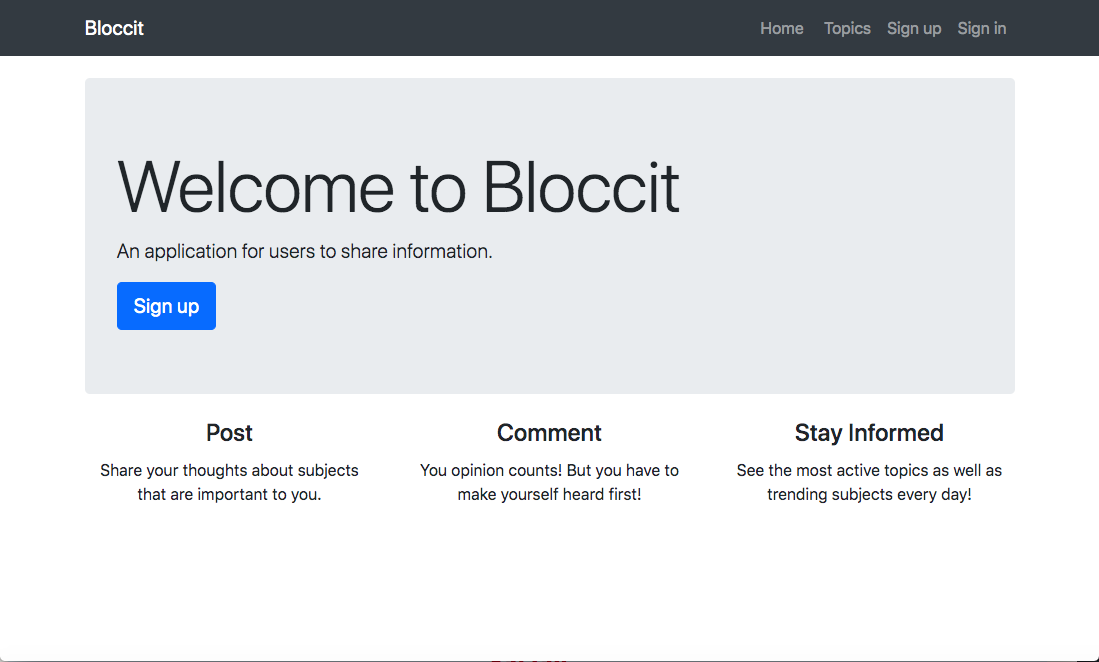Select the Post section heading
Screen dimensions: 1099x662
pos(228,432)
